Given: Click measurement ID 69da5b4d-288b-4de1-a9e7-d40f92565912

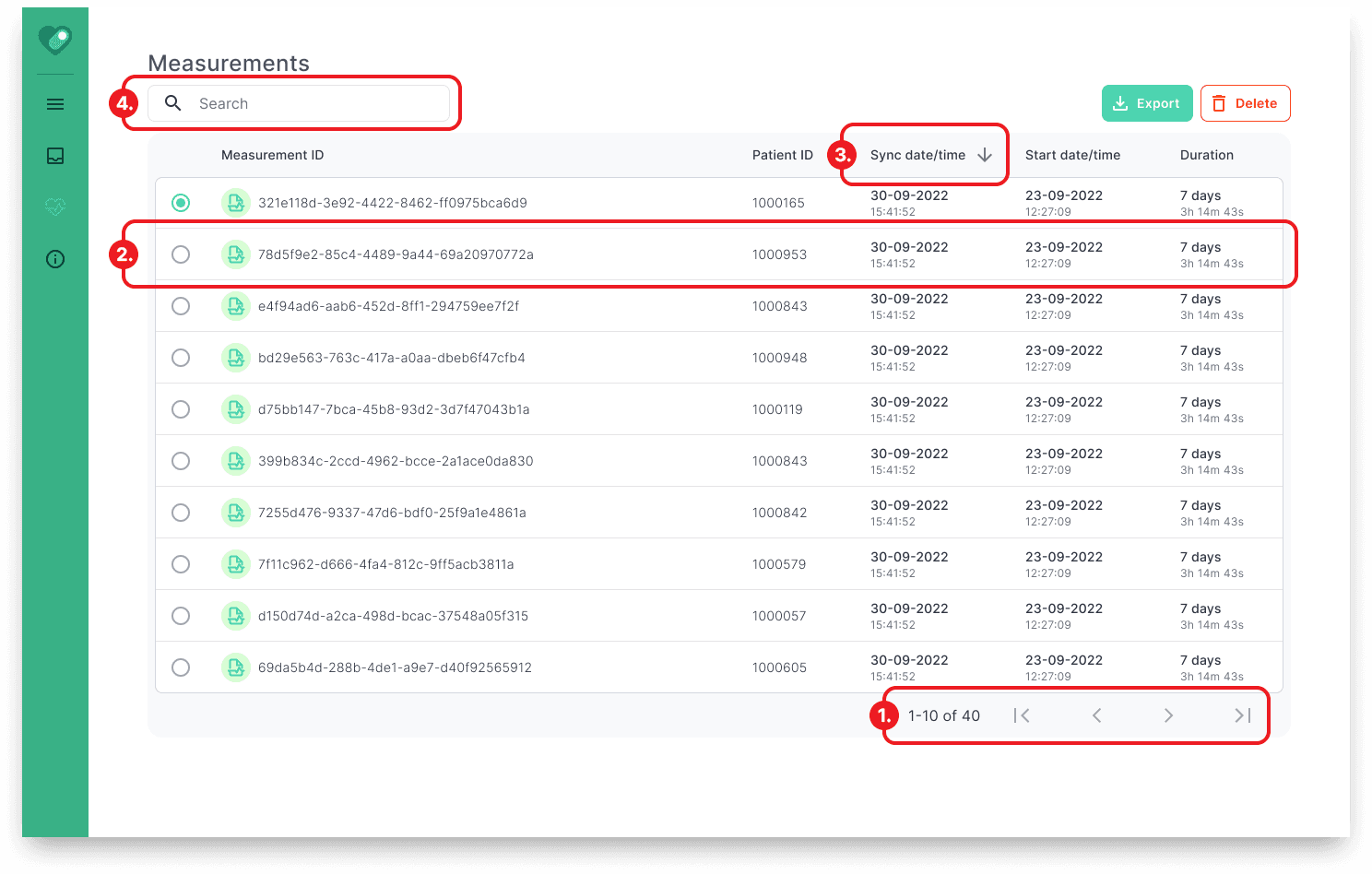Looking at the screenshot, I should (395, 667).
